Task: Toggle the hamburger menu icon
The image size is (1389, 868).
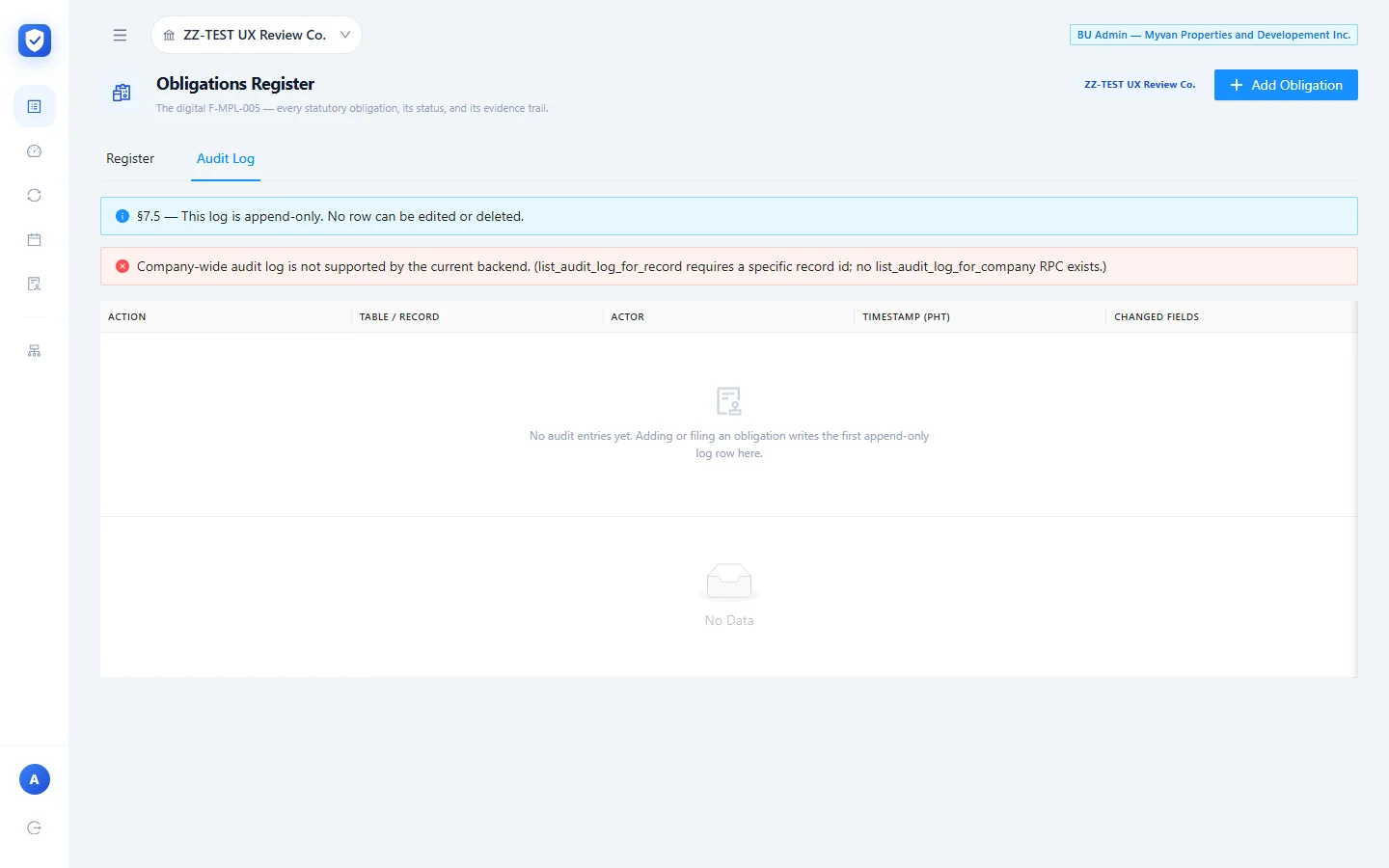Action: [x=120, y=35]
